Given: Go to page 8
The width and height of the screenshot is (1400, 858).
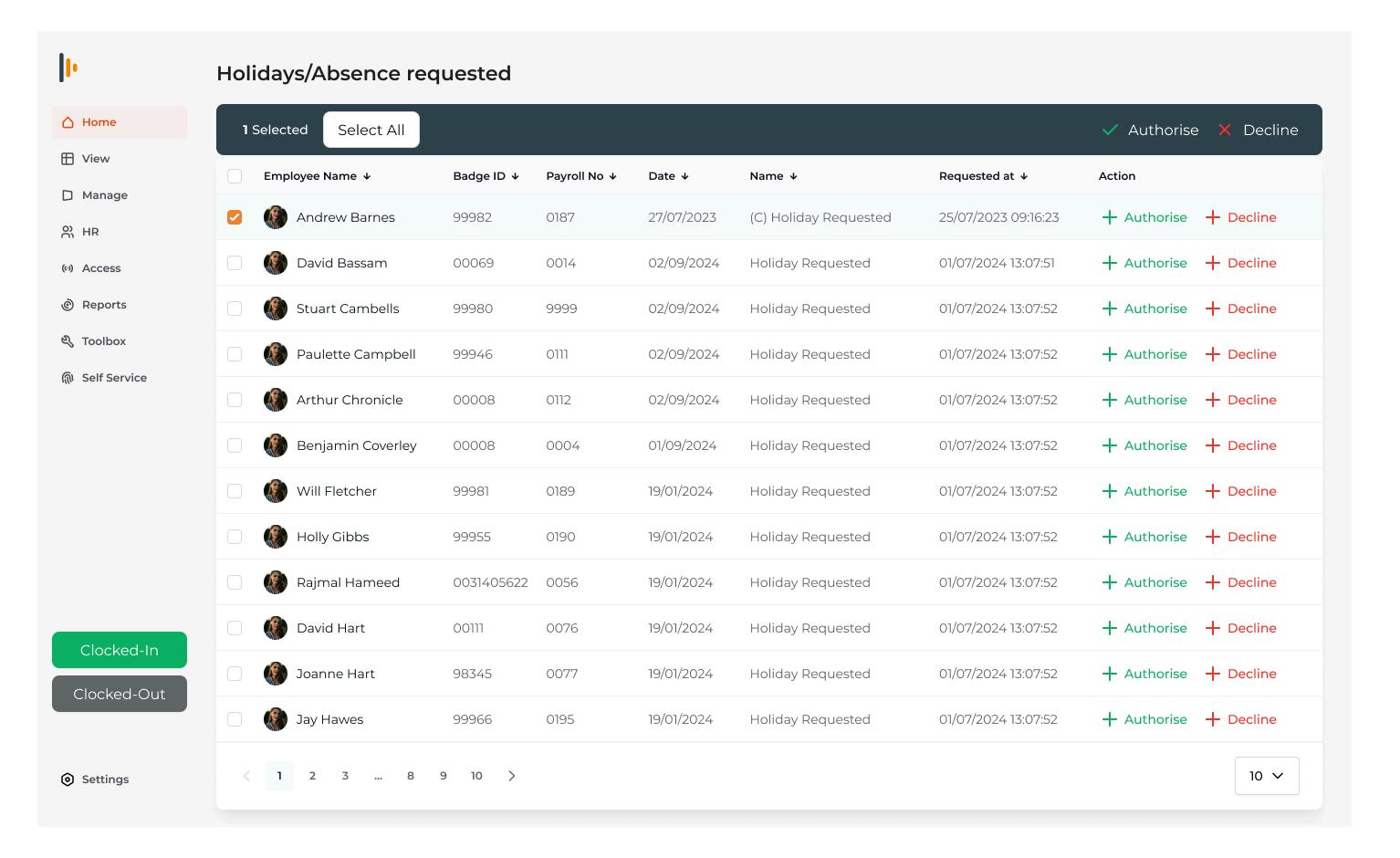Looking at the screenshot, I should (x=411, y=776).
